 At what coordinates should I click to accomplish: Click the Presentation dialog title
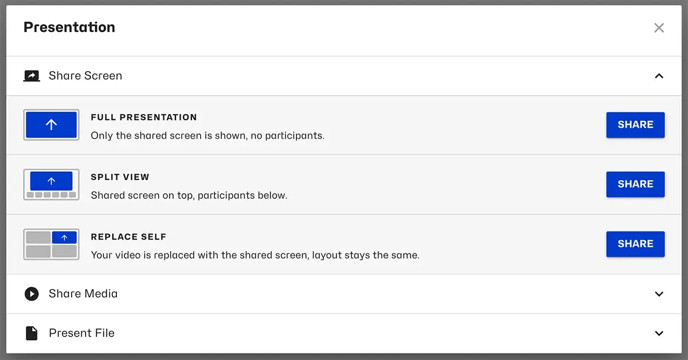pos(69,27)
